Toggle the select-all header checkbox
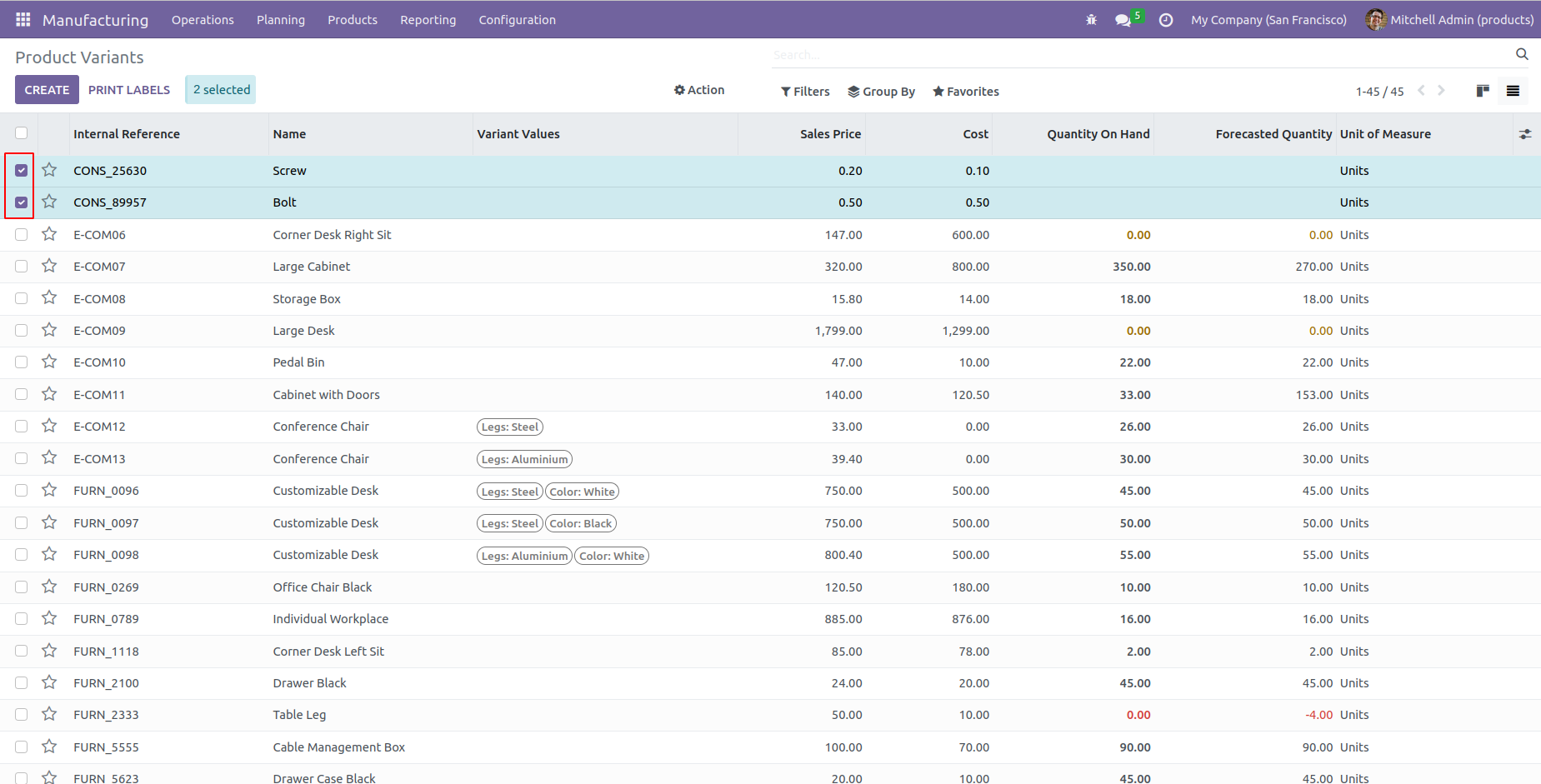The image size is (1541, 784). [22, 133]
